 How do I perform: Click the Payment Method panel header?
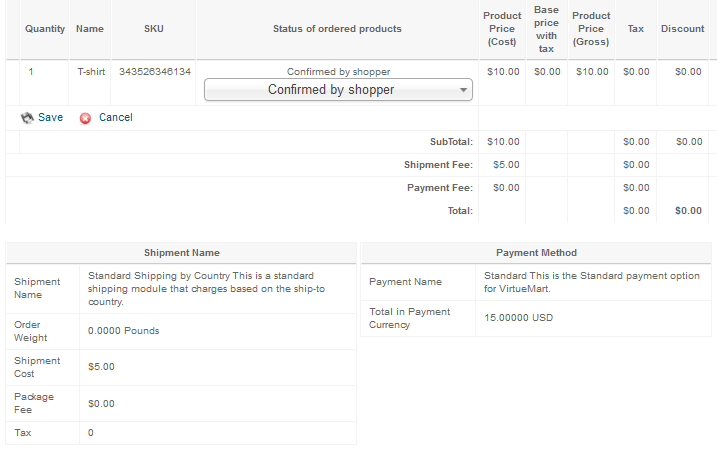[x=536, y=253]
